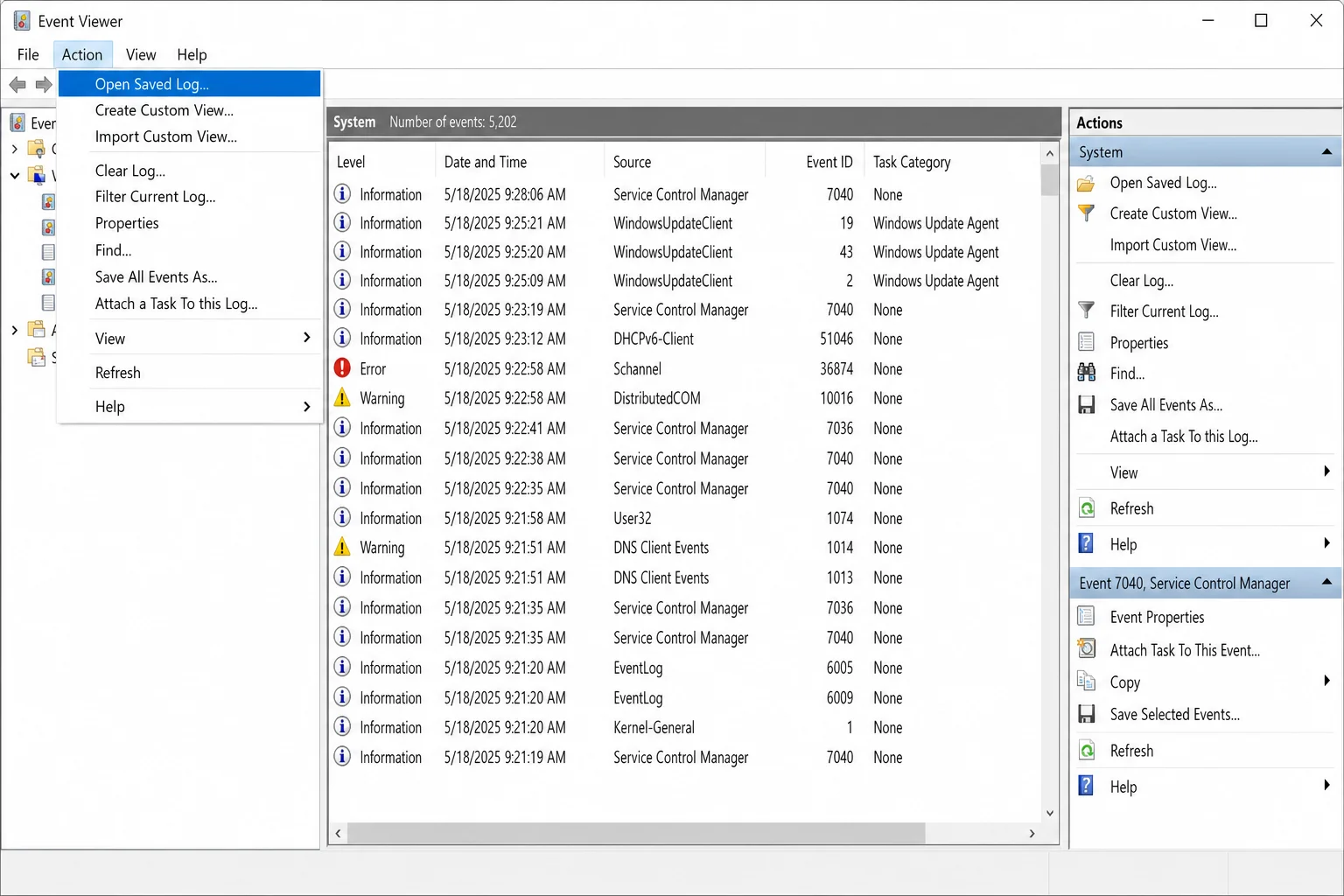
Task: Click the Event Viewer root icon in tree
Action: (x=17, y=123)
